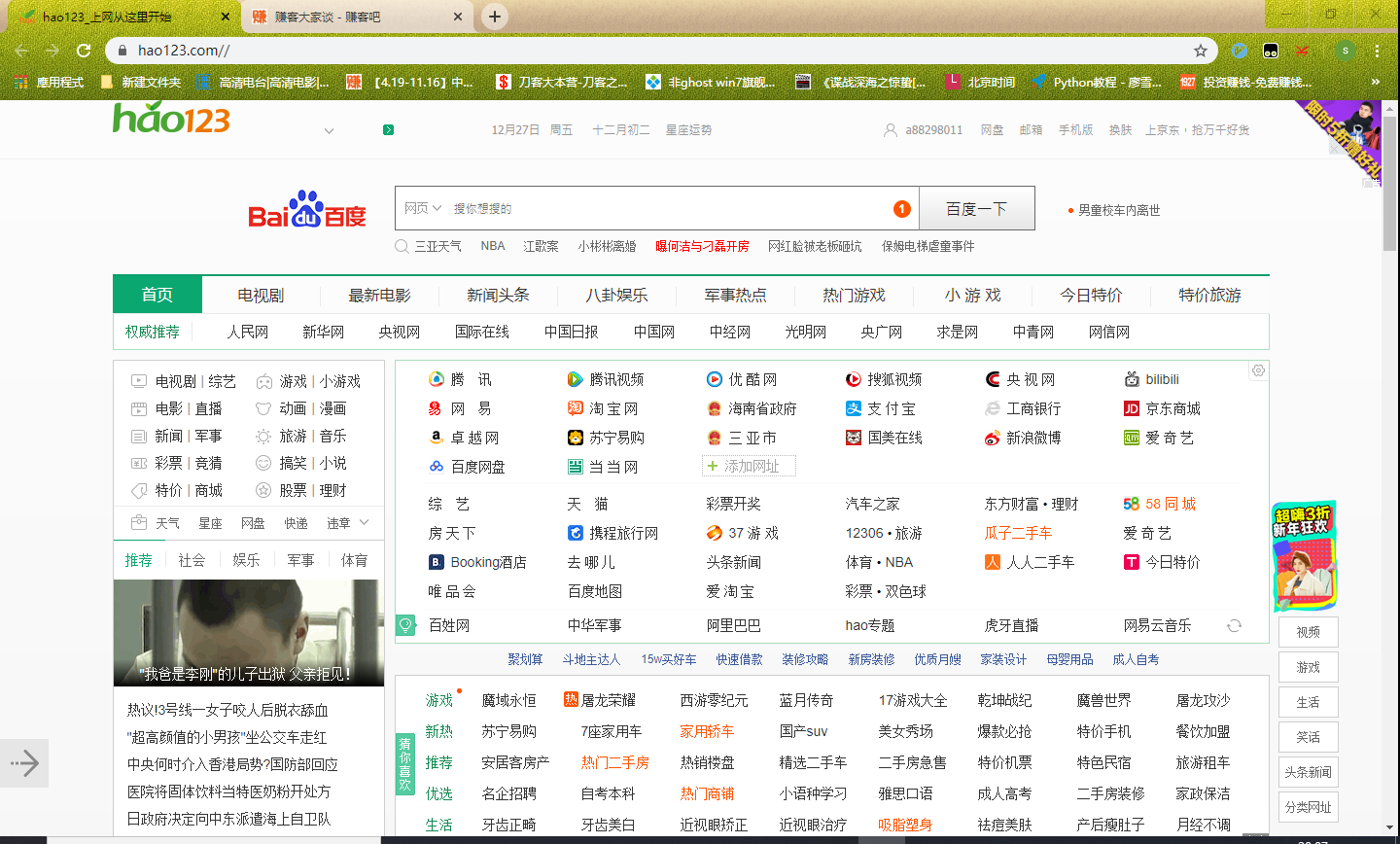Reload the page with the refresh icon

[x=84, y=51]
